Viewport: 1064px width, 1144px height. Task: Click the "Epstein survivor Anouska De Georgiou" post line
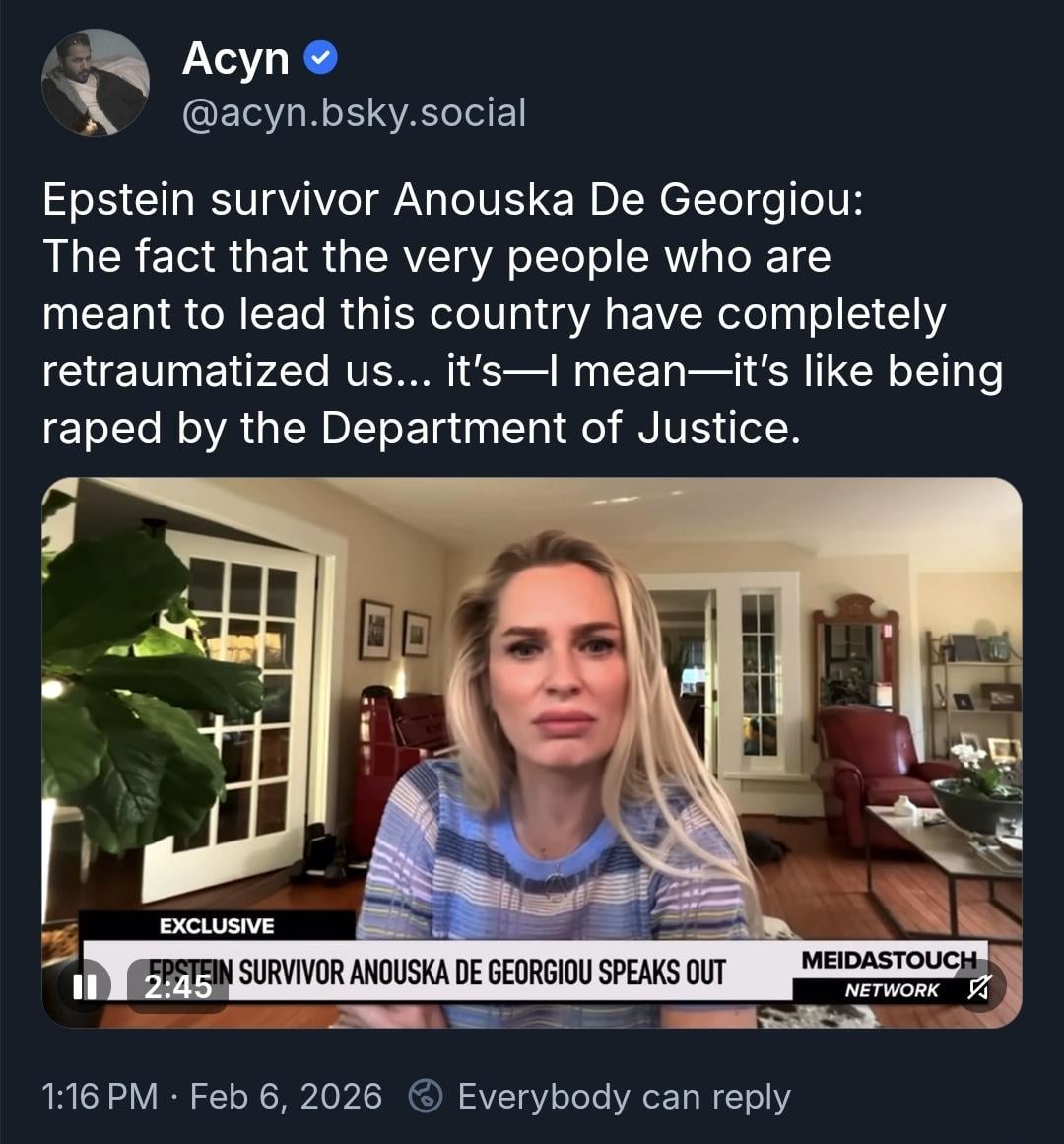453,200
